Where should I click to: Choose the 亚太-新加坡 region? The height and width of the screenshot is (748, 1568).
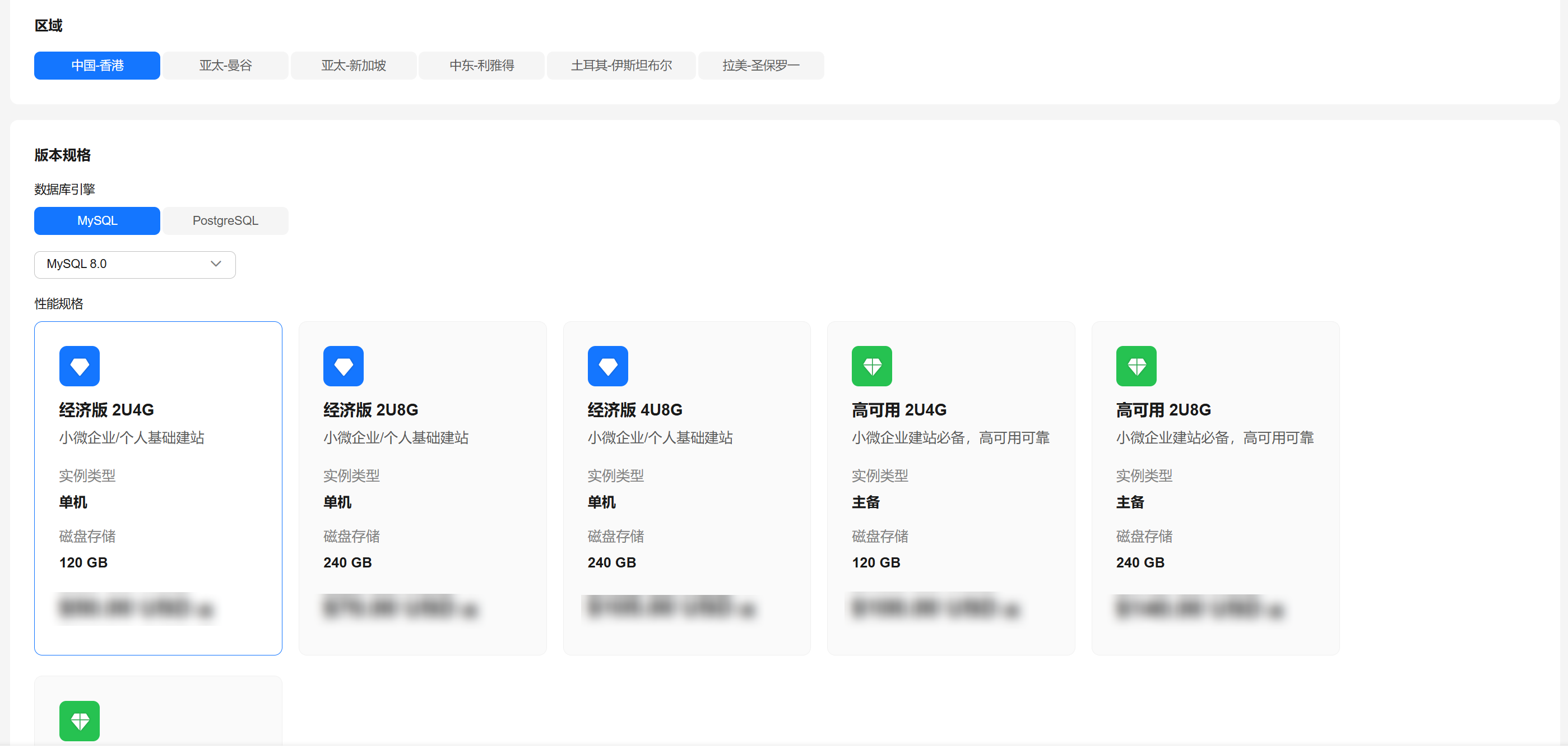click(x=354, y=66)
